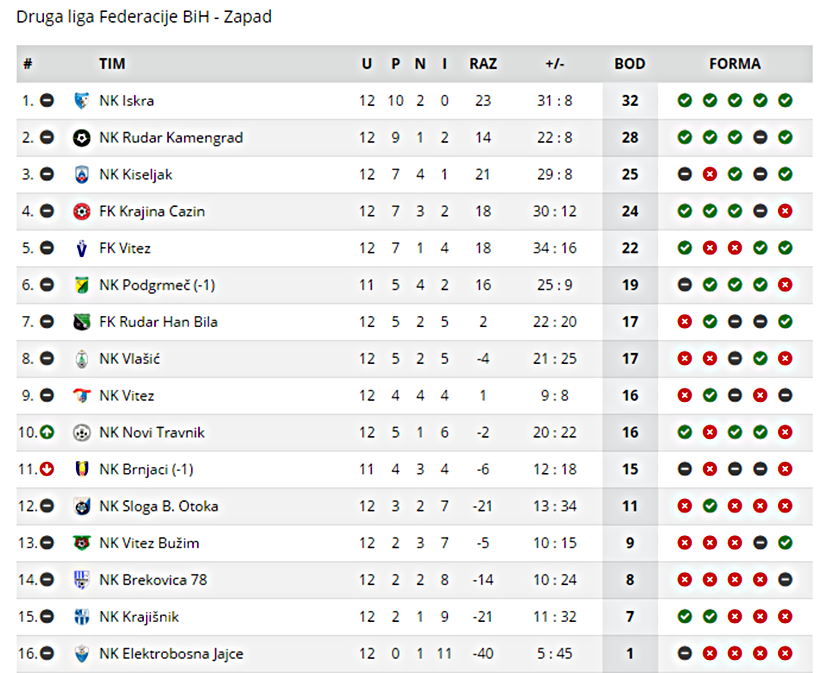The image size is (820, 673).
Task: Click the green up arrow beside NK Novi Travnik
Action: pyautogui.click(x=47, y=432)
